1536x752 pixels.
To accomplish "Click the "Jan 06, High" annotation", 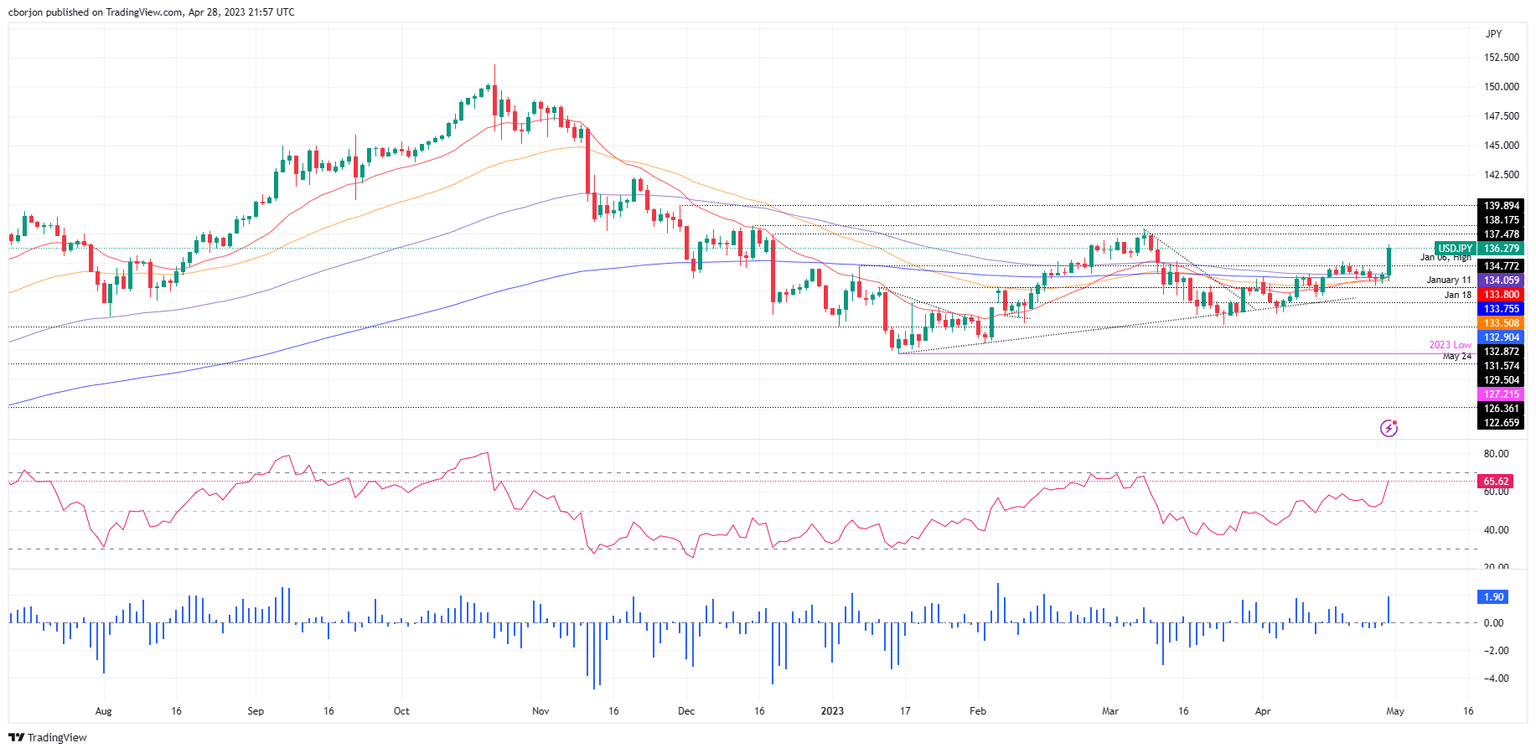I will click(x=1447, y=257).
